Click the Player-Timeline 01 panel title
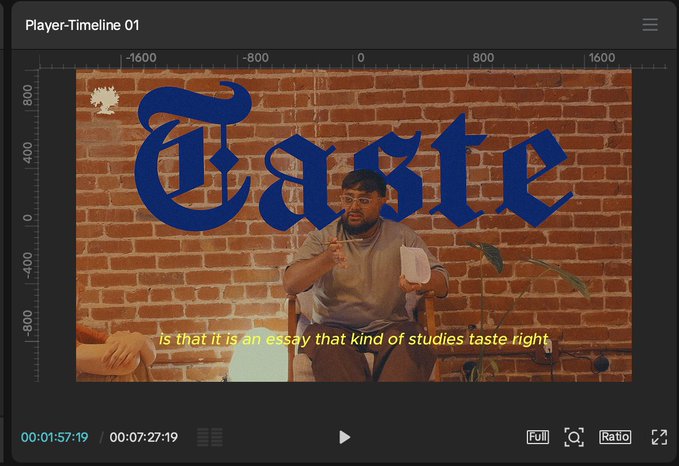 point(82,25)
